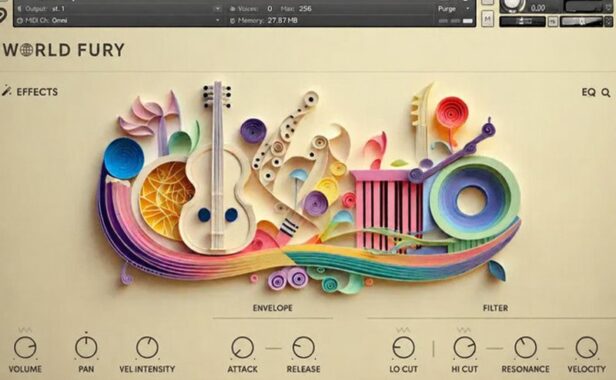This screenshot has width=616, height=380.
Task: Open the EQ tab
Action: pos(588,92)
